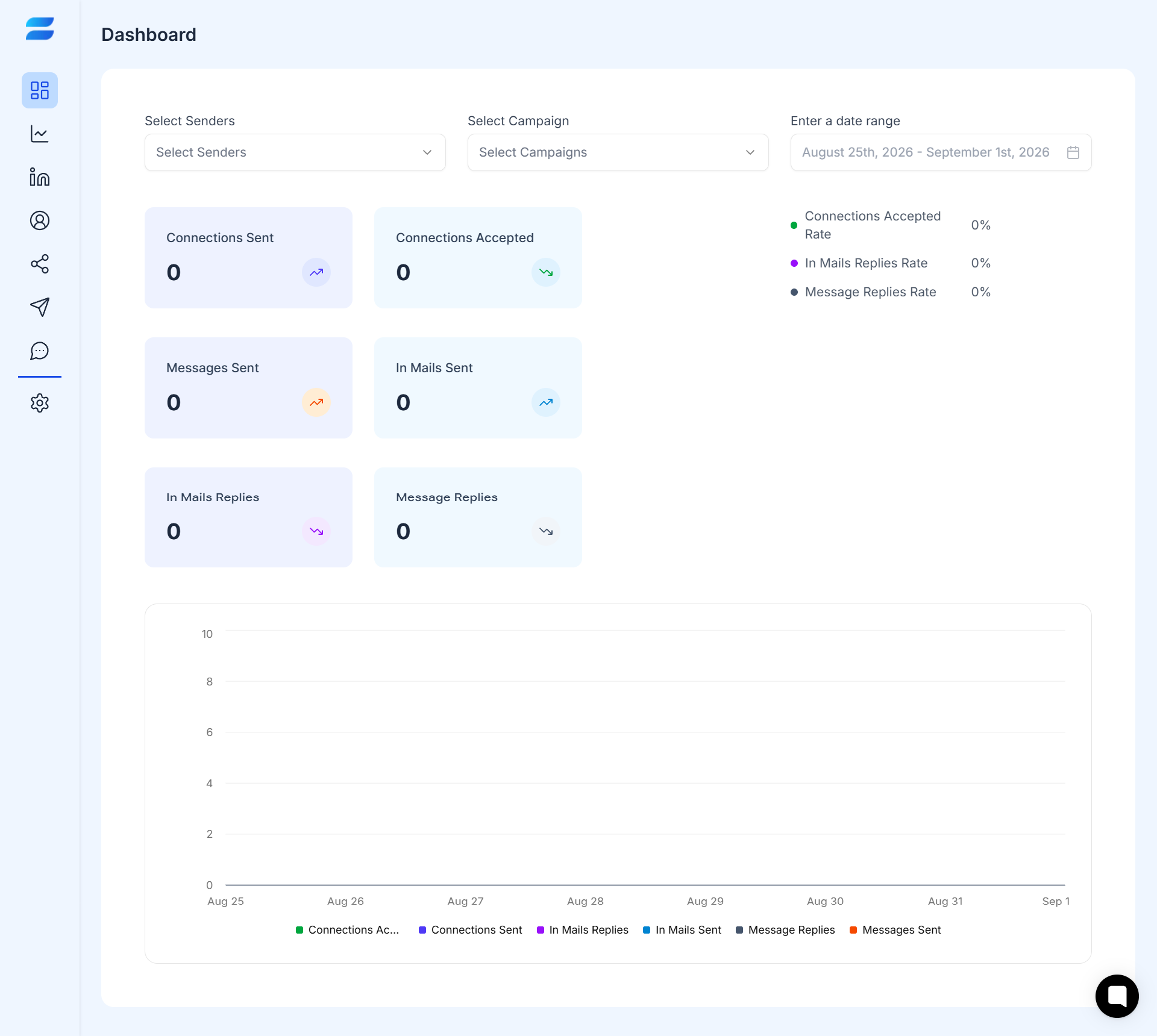The height and width of the screenshot is (1036, 1157).
Task: Open the paper plane campaigns icon
Action: coord(40,307)
